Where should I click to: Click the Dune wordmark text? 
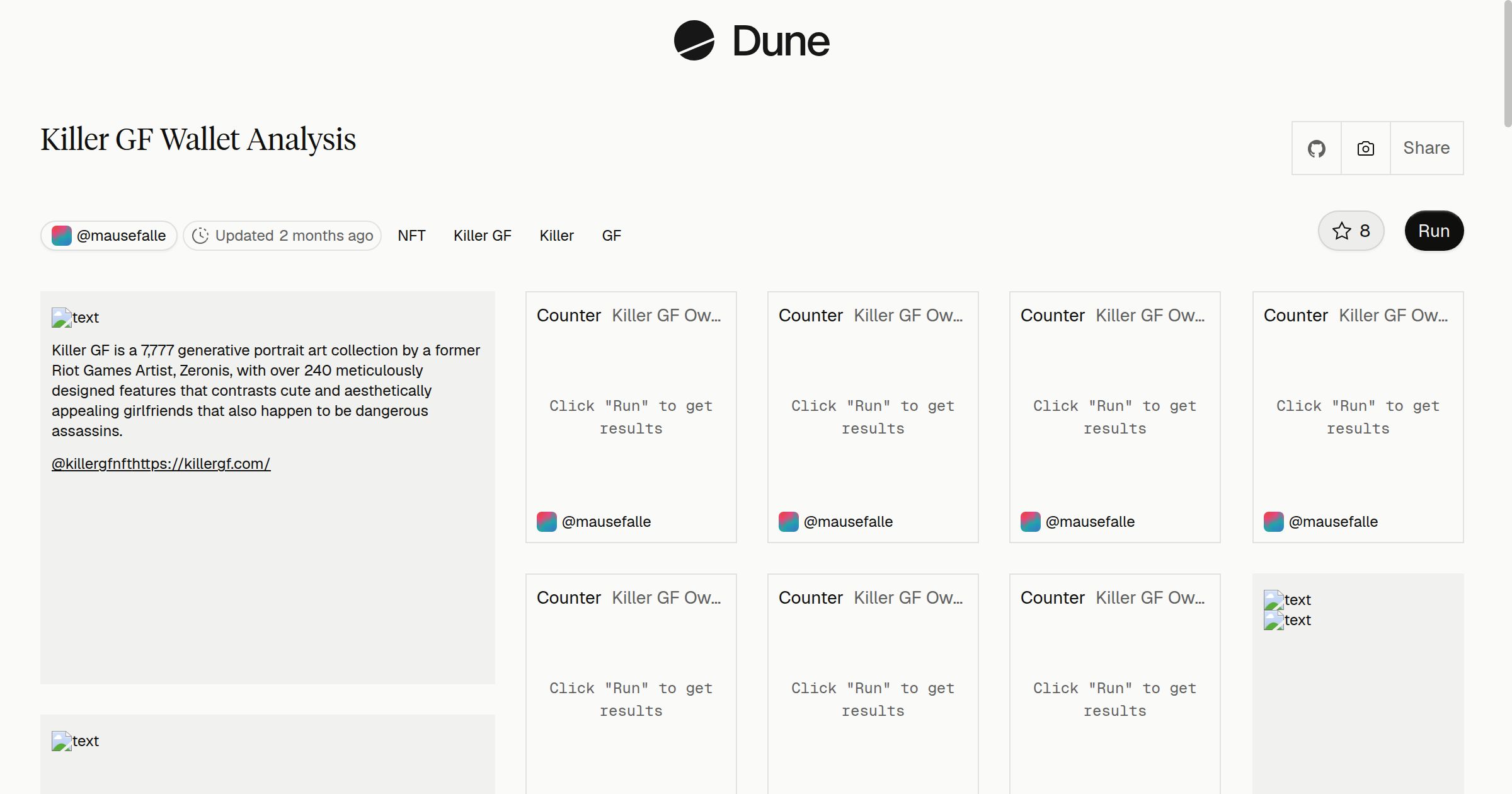pos(781,41)
